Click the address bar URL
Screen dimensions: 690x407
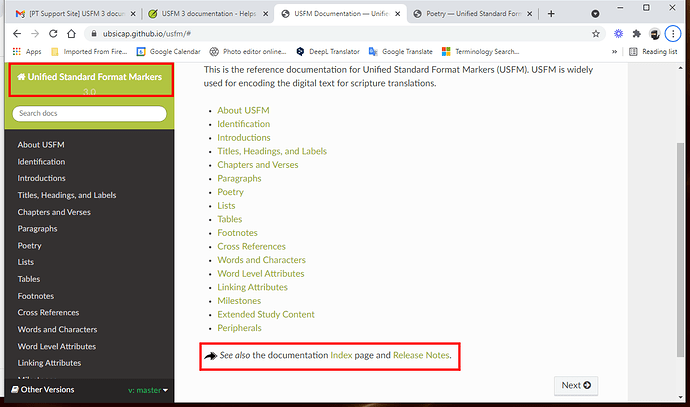pos(147,34)
